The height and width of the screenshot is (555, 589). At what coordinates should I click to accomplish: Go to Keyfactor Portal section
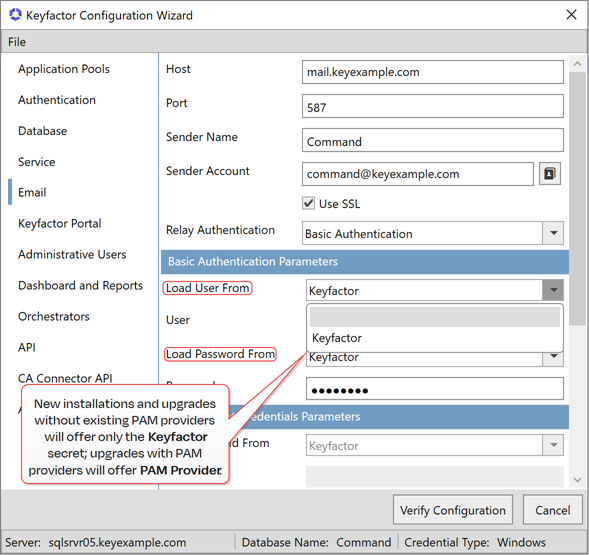click(60, 224)
